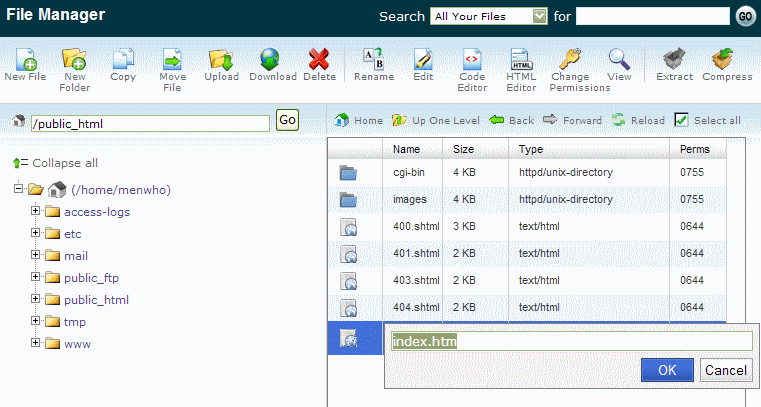Click Collapse all in folder tree
The height and width of the screenshot is (407, 761).
(x=55, y=163)
